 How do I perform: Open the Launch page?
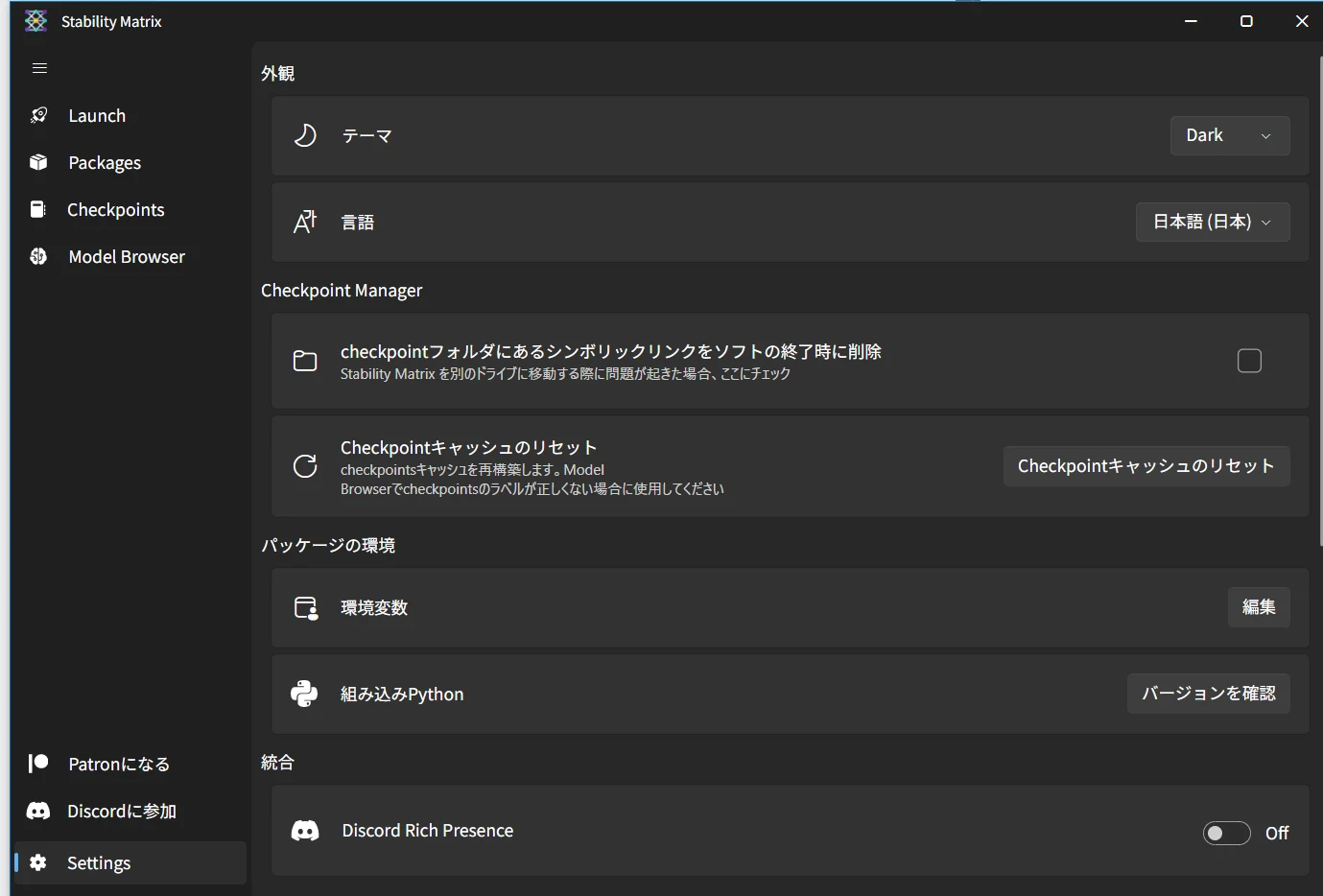pyautogui.click(x=130, y=115)
